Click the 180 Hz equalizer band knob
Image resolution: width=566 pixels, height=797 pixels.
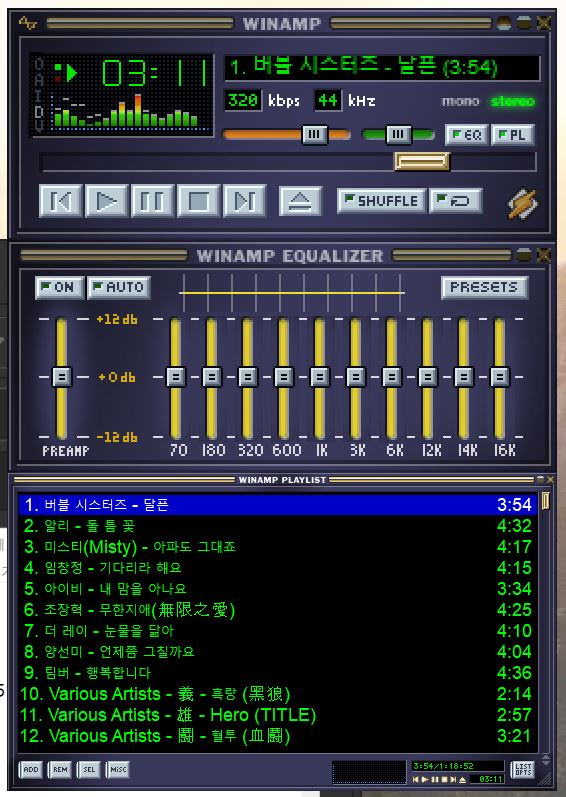pos(212,377)
